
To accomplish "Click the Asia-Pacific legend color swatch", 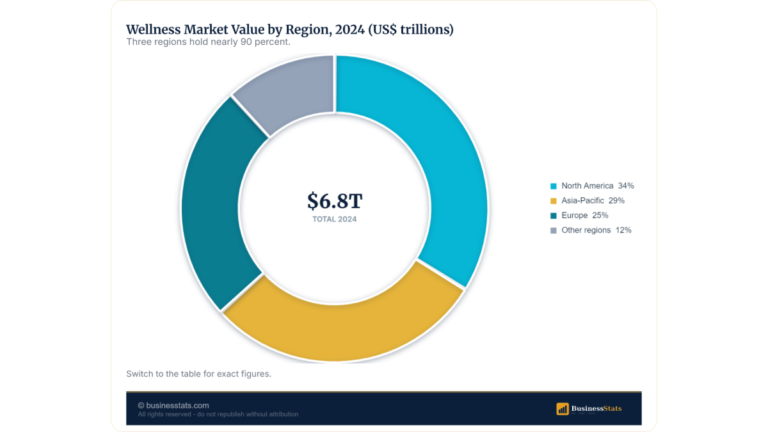I will pyautogui.click(x=553, y=201).
